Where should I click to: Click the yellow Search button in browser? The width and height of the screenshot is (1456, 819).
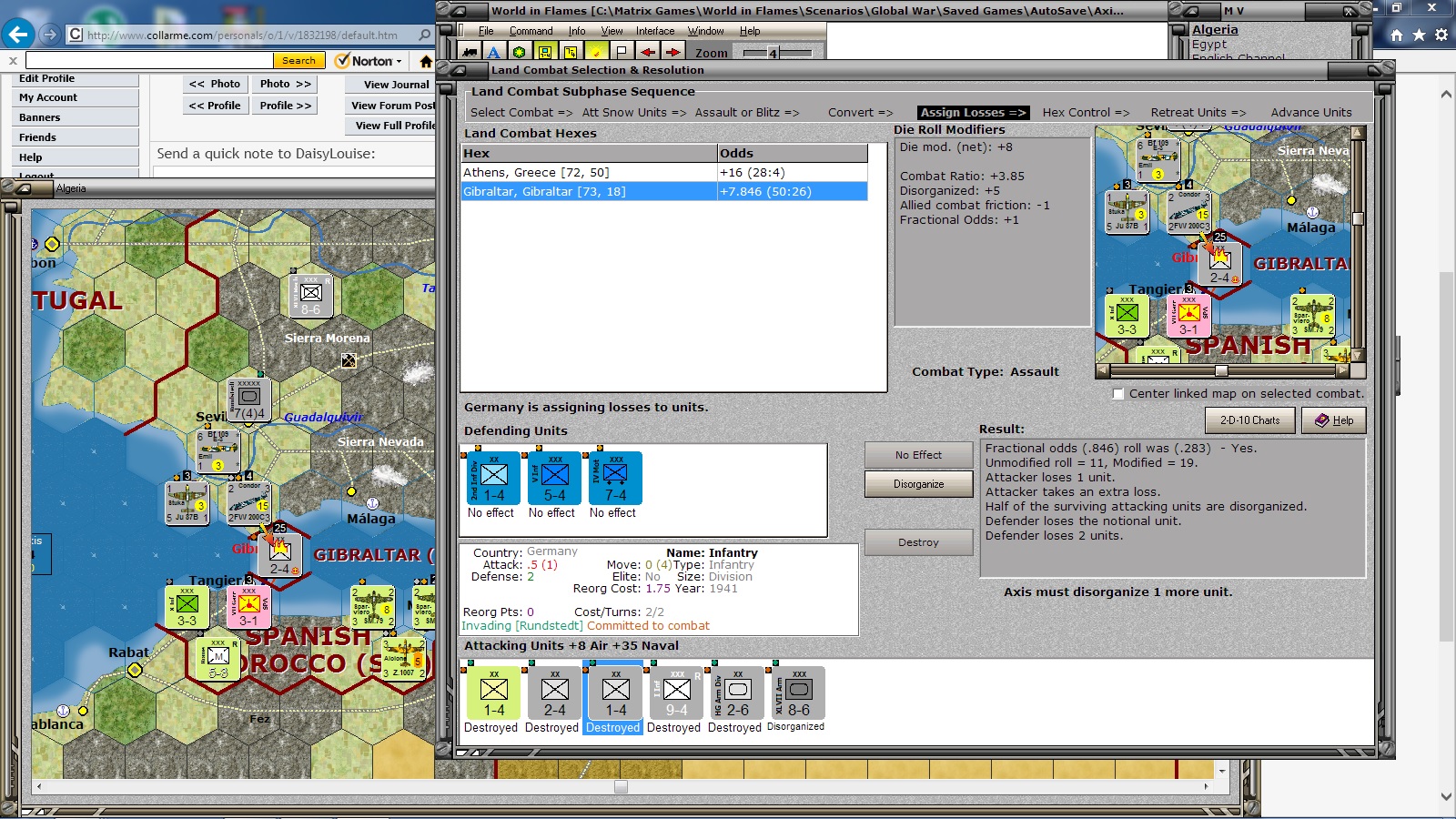298,61
